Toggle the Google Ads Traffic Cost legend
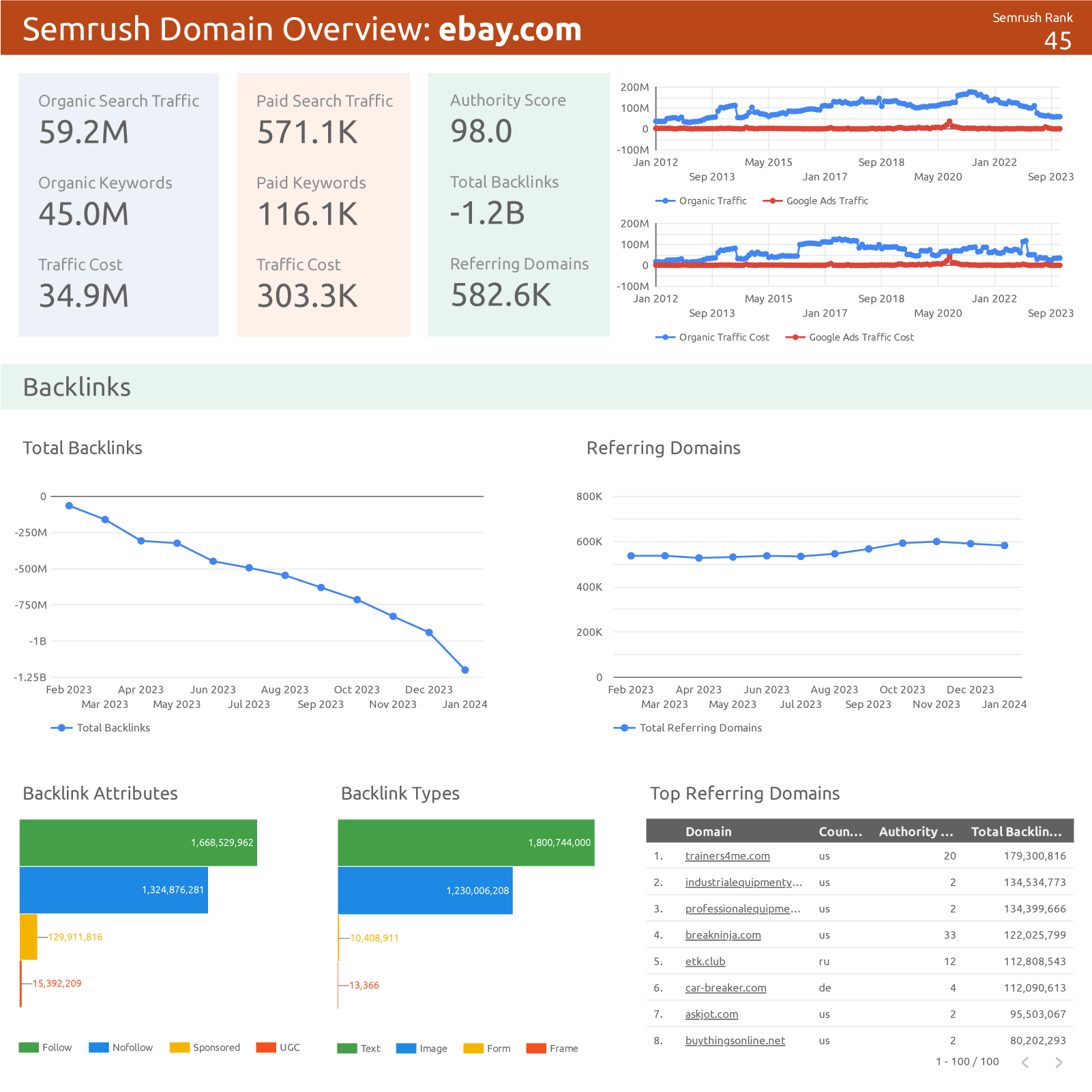The image size is (1092, 1092). click(x=861, y=337)
